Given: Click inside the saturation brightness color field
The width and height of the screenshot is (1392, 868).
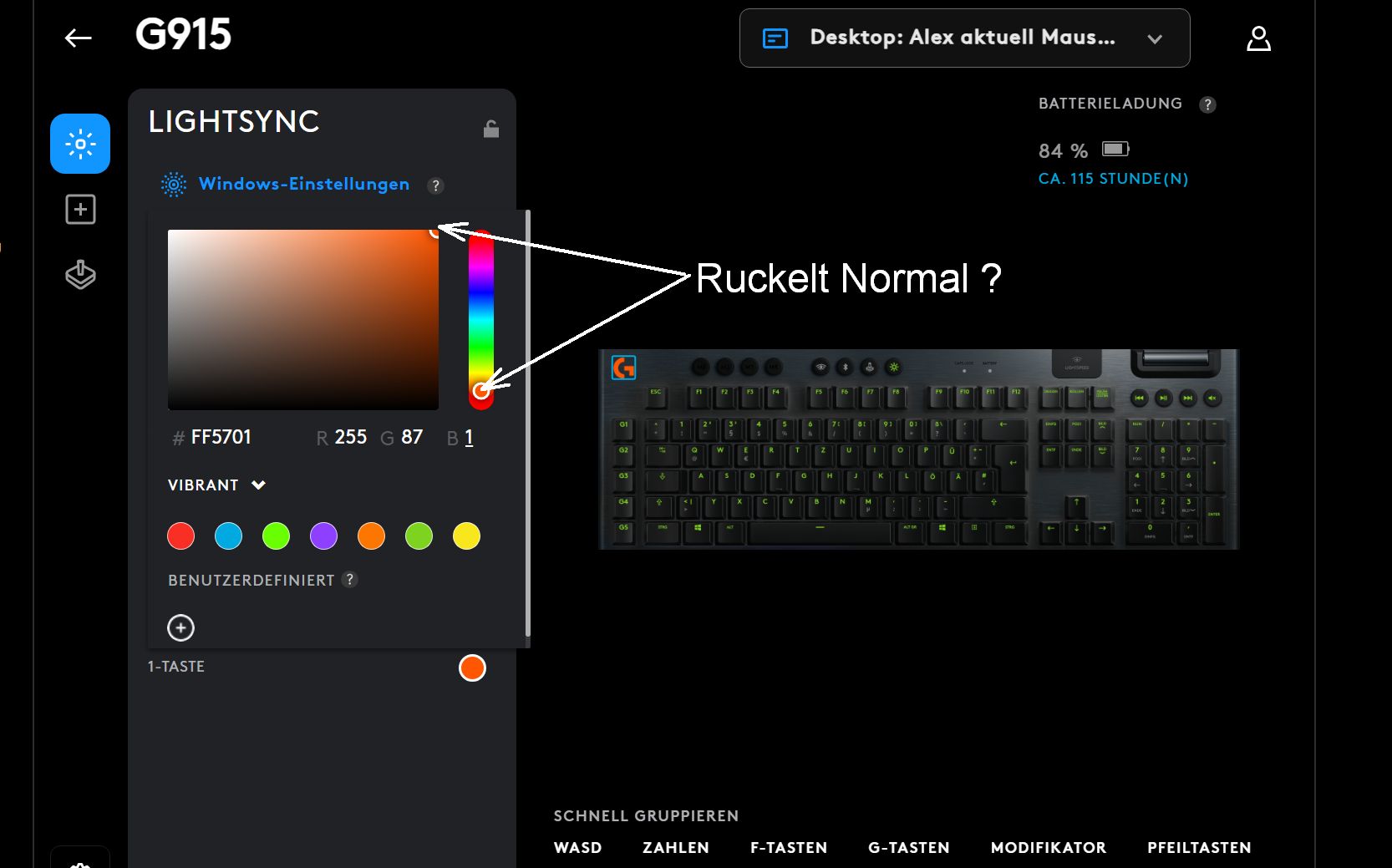Looking at the screenshot, I should (x=303, y=320).
